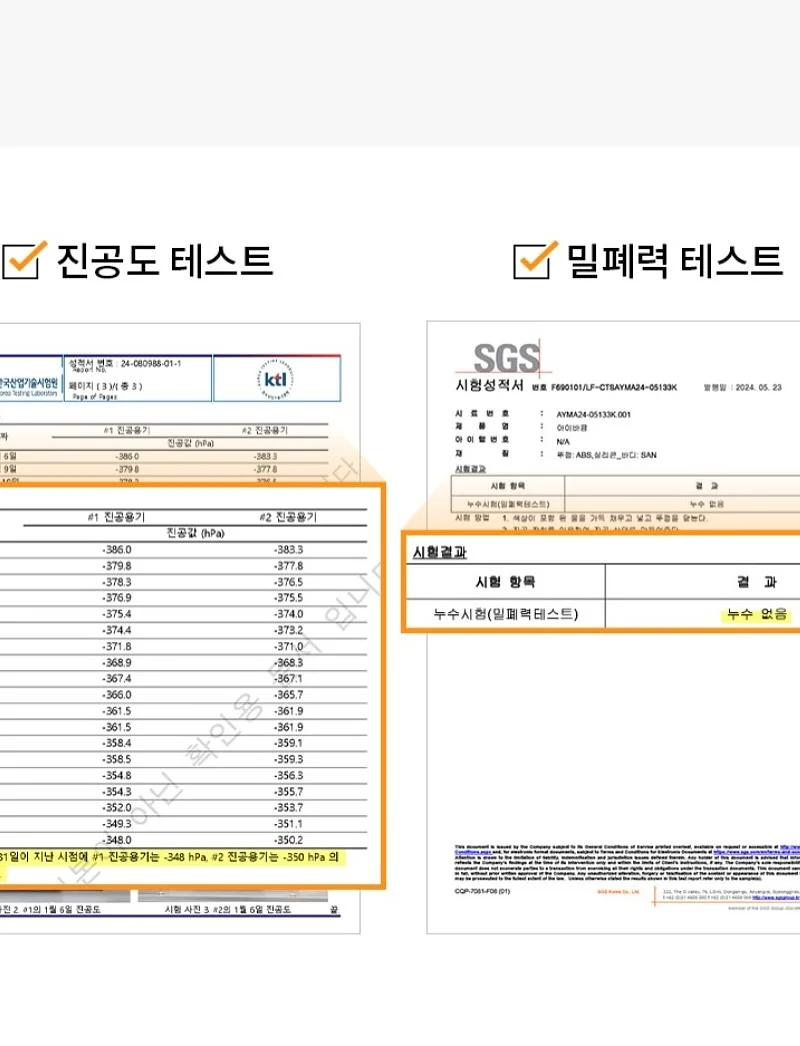
Task: Click the highlighted 누수 없음 result in the enlarged box
Action: point(757,614)
